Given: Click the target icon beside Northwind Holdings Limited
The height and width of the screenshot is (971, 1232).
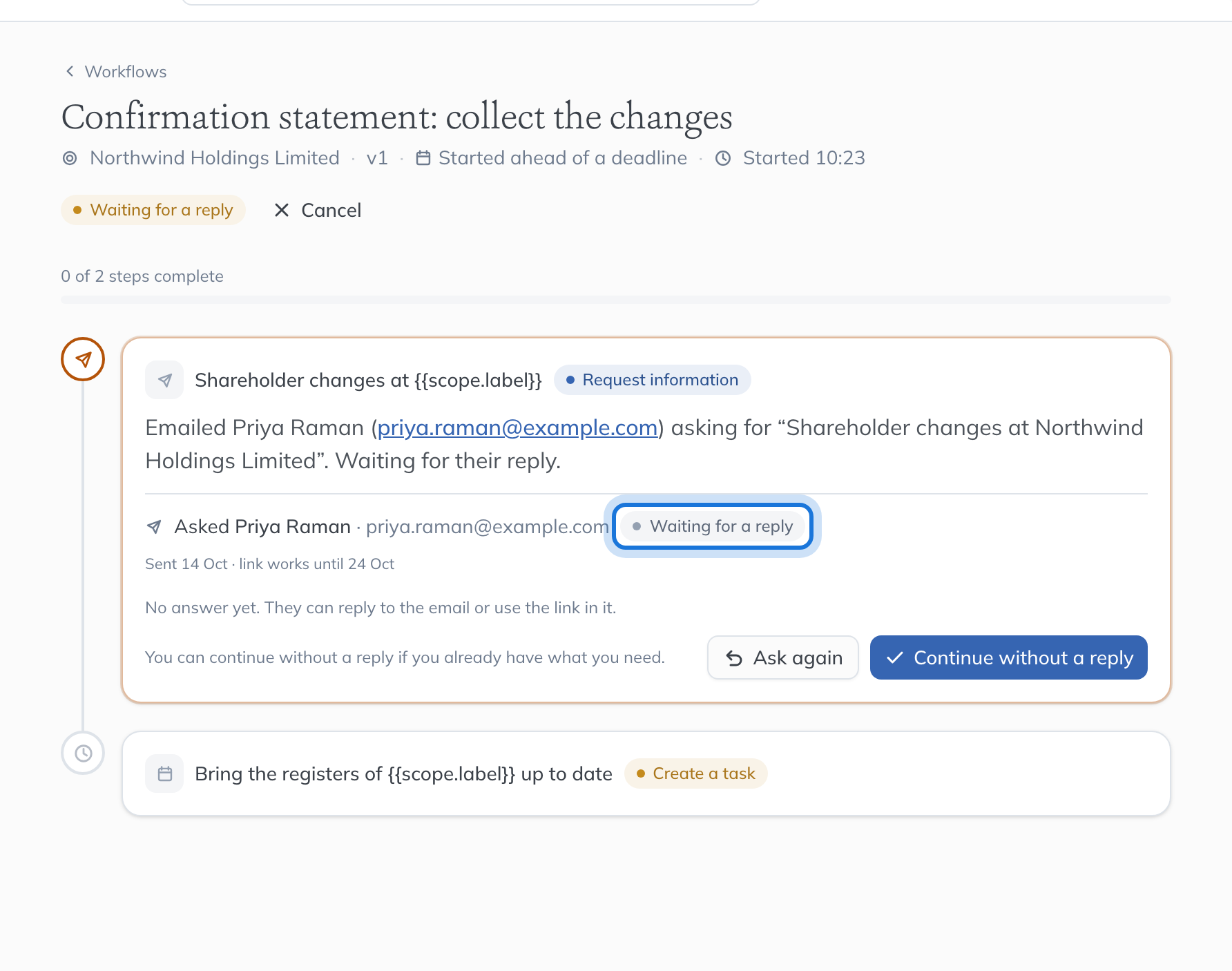Looking at the screenshot, I should click(70, 158).
